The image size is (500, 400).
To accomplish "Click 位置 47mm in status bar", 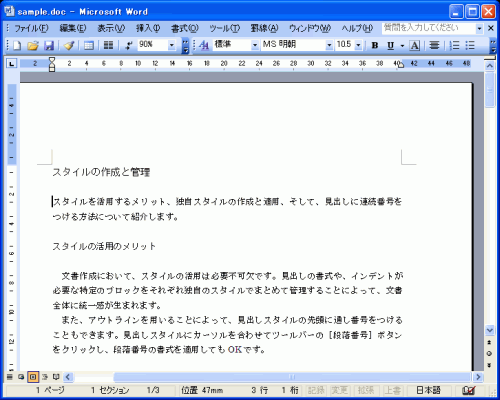I will [202, 390].
